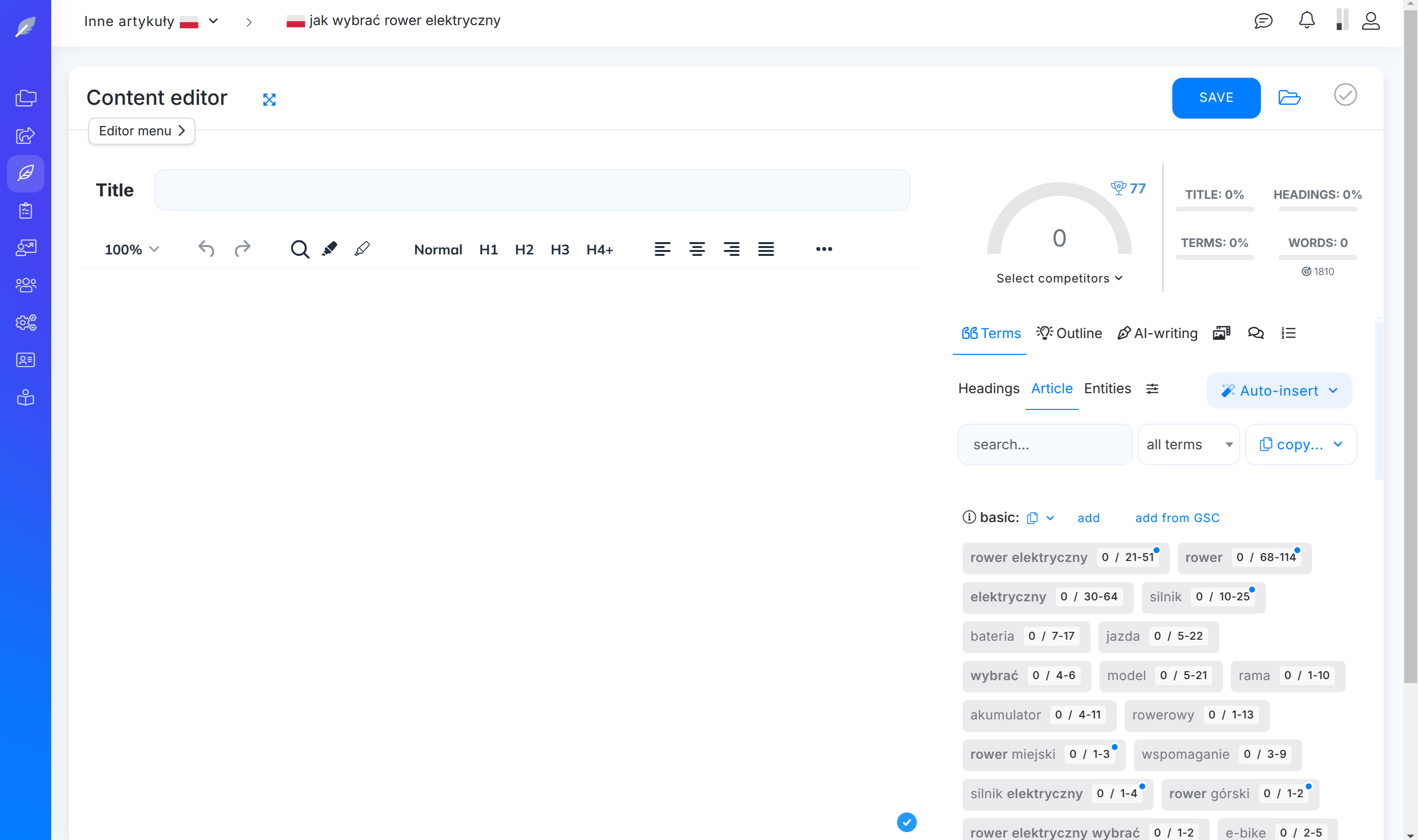The image size is (1418, 840).
Task: Open the chat messages icon in header
Action: pos(1263,21)
